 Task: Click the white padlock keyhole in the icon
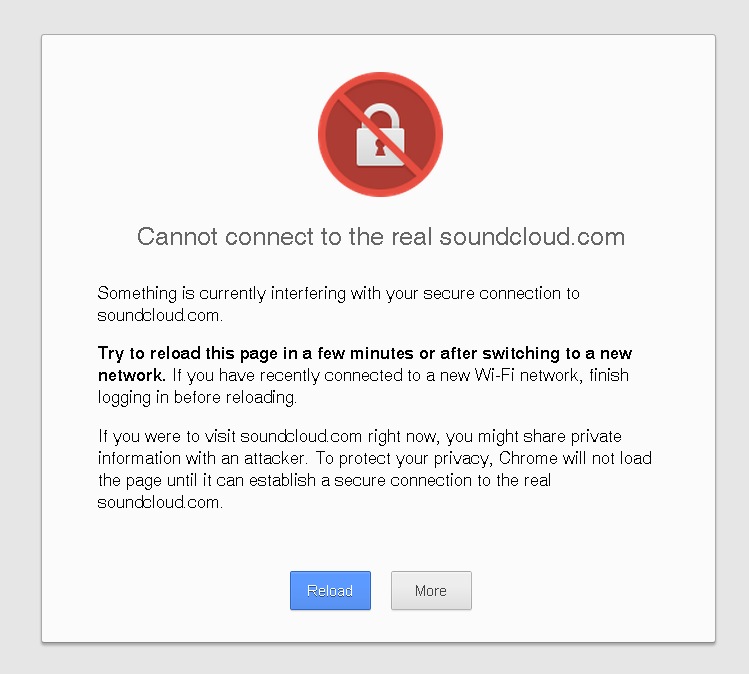point(380,147)
